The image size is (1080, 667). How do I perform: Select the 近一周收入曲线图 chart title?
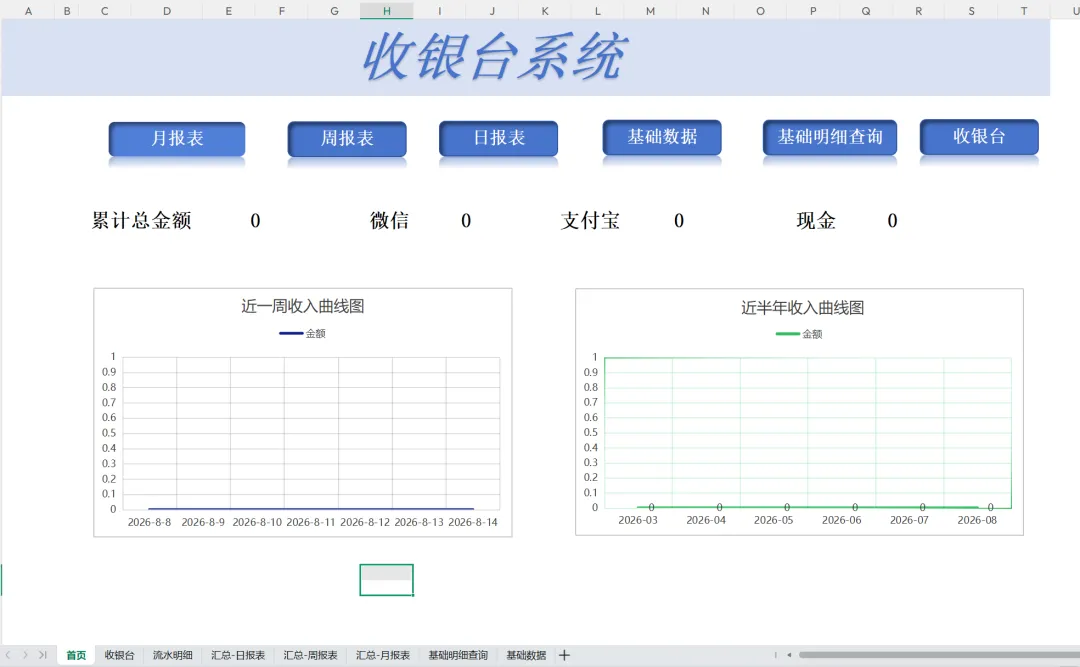pos(302,306)
